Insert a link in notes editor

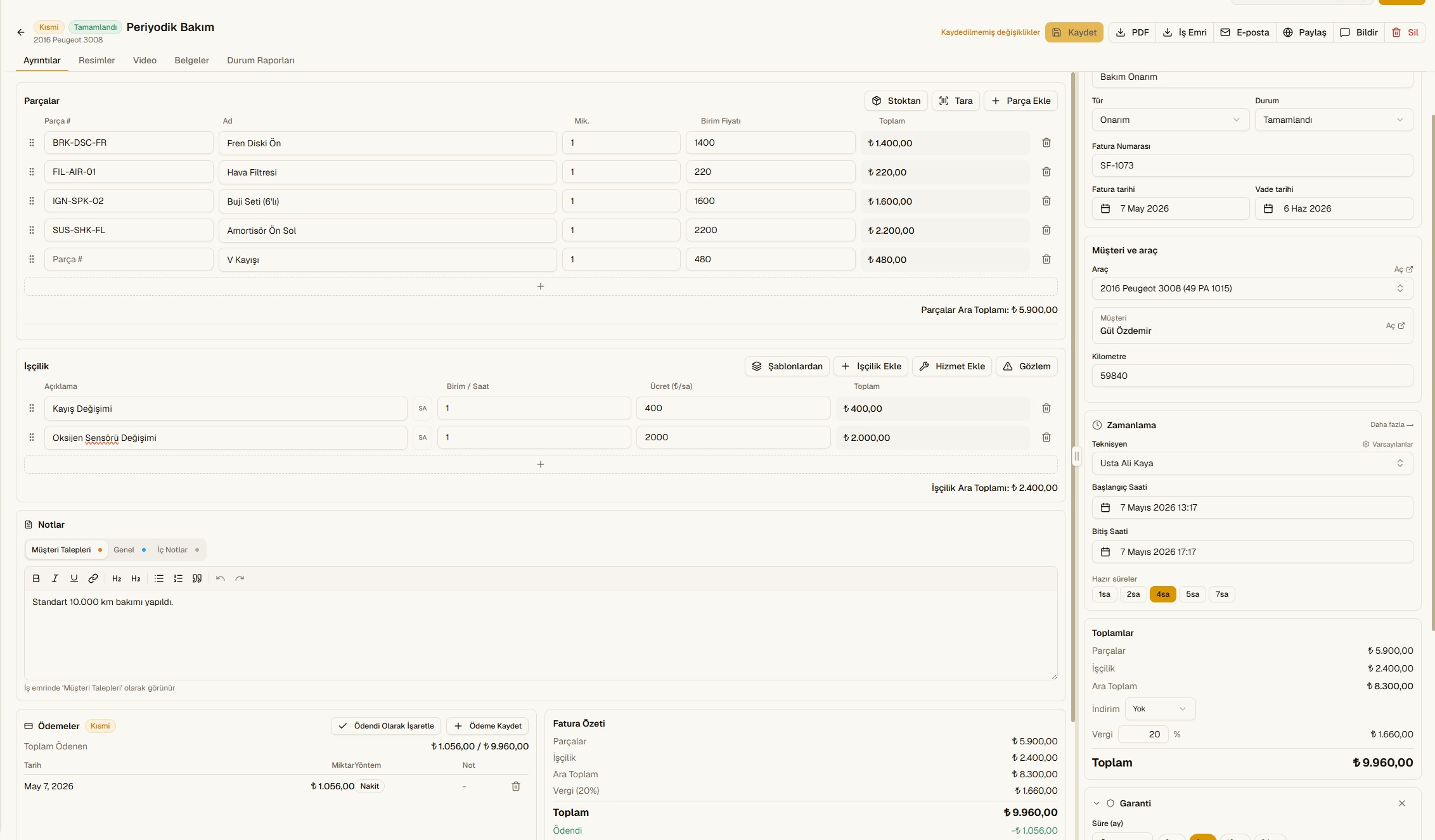93,578
